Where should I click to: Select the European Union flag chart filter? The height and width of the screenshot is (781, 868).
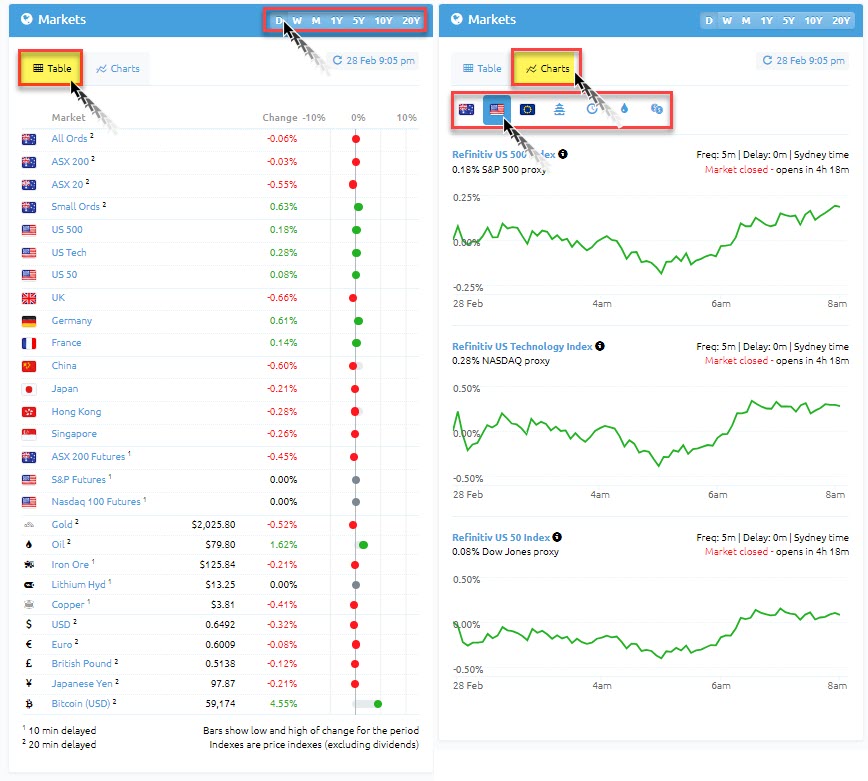point(528,109)
